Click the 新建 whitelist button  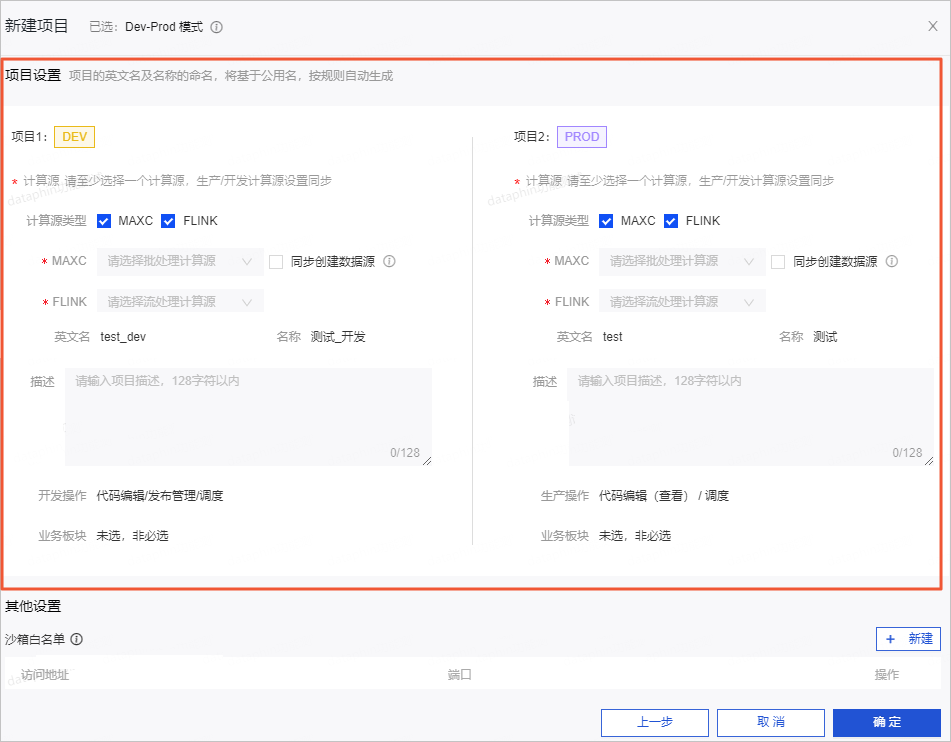tap(908, 639)
